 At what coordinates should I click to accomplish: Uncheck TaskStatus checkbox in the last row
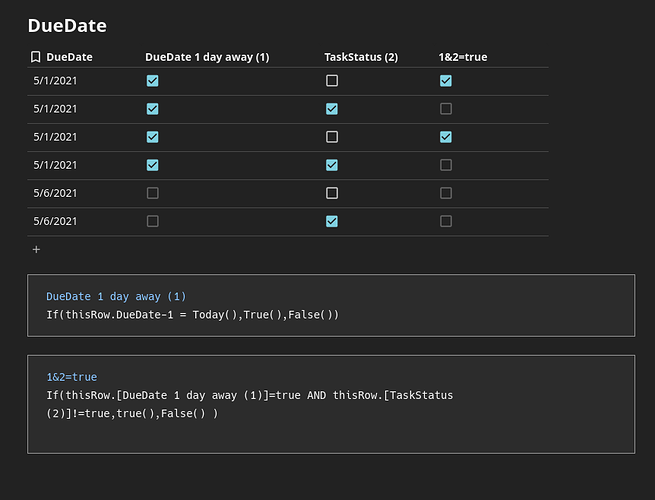(x=332, y=221)
